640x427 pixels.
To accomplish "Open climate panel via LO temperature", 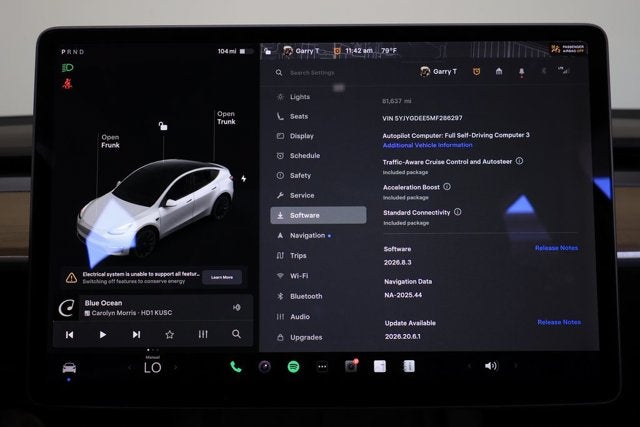I will [153, 368].
